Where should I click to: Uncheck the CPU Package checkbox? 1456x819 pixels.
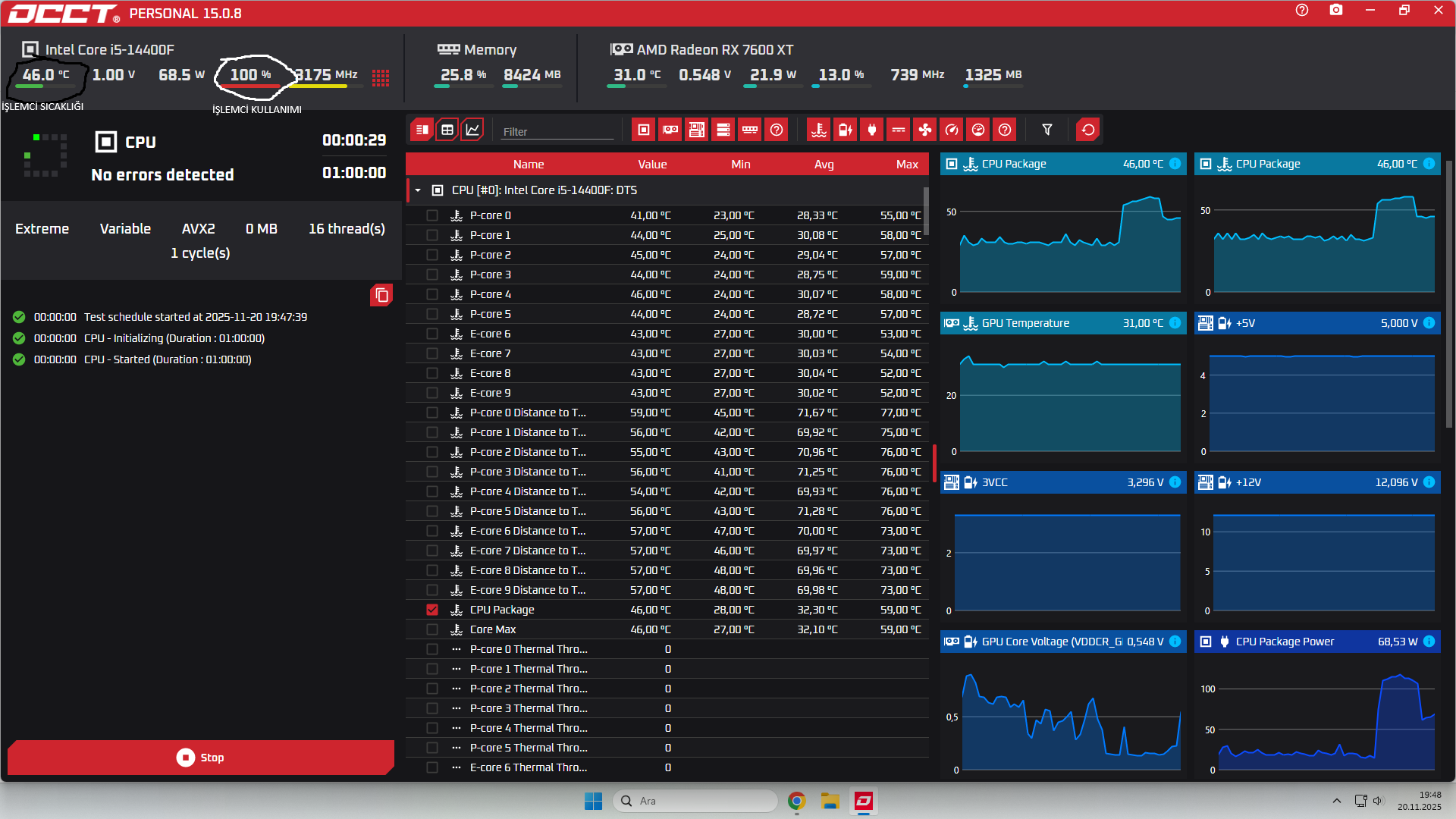pyautogui.click(x=432, y=610)
